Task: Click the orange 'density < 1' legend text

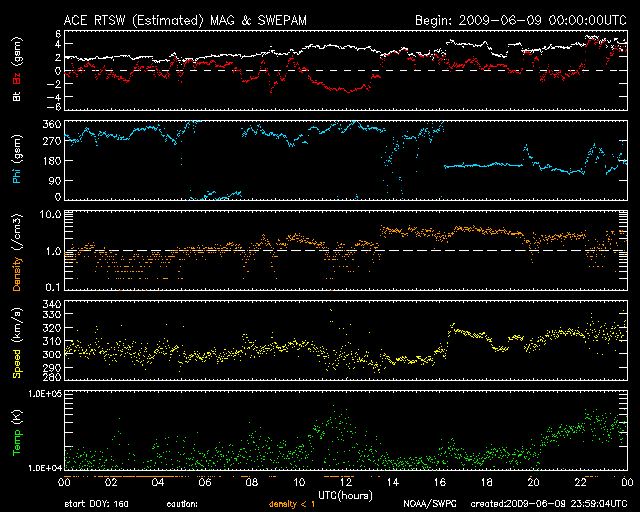Action: point(292,504)
